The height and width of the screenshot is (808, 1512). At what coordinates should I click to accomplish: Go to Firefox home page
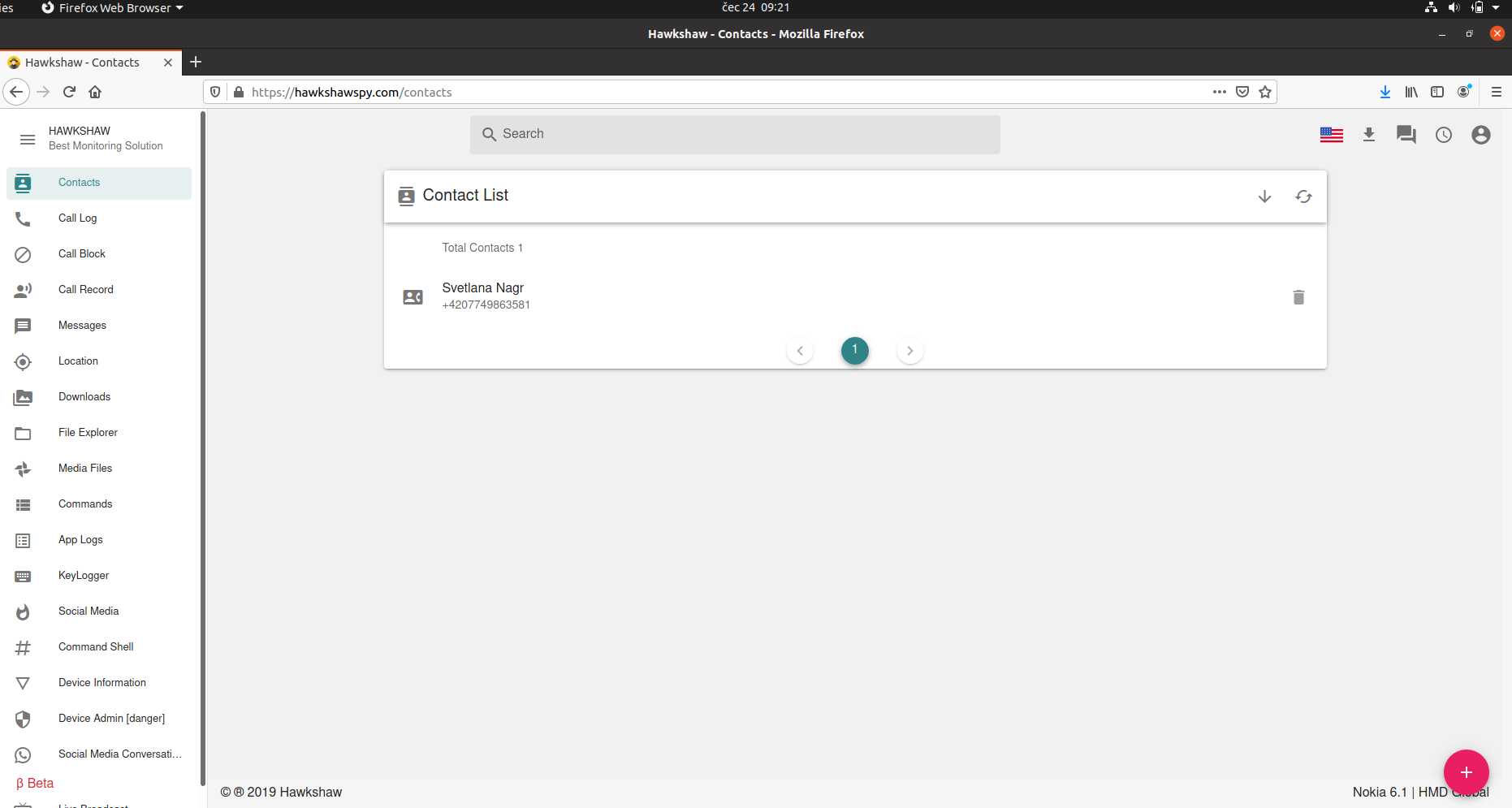pyautogui.click(x=95, y=92)
